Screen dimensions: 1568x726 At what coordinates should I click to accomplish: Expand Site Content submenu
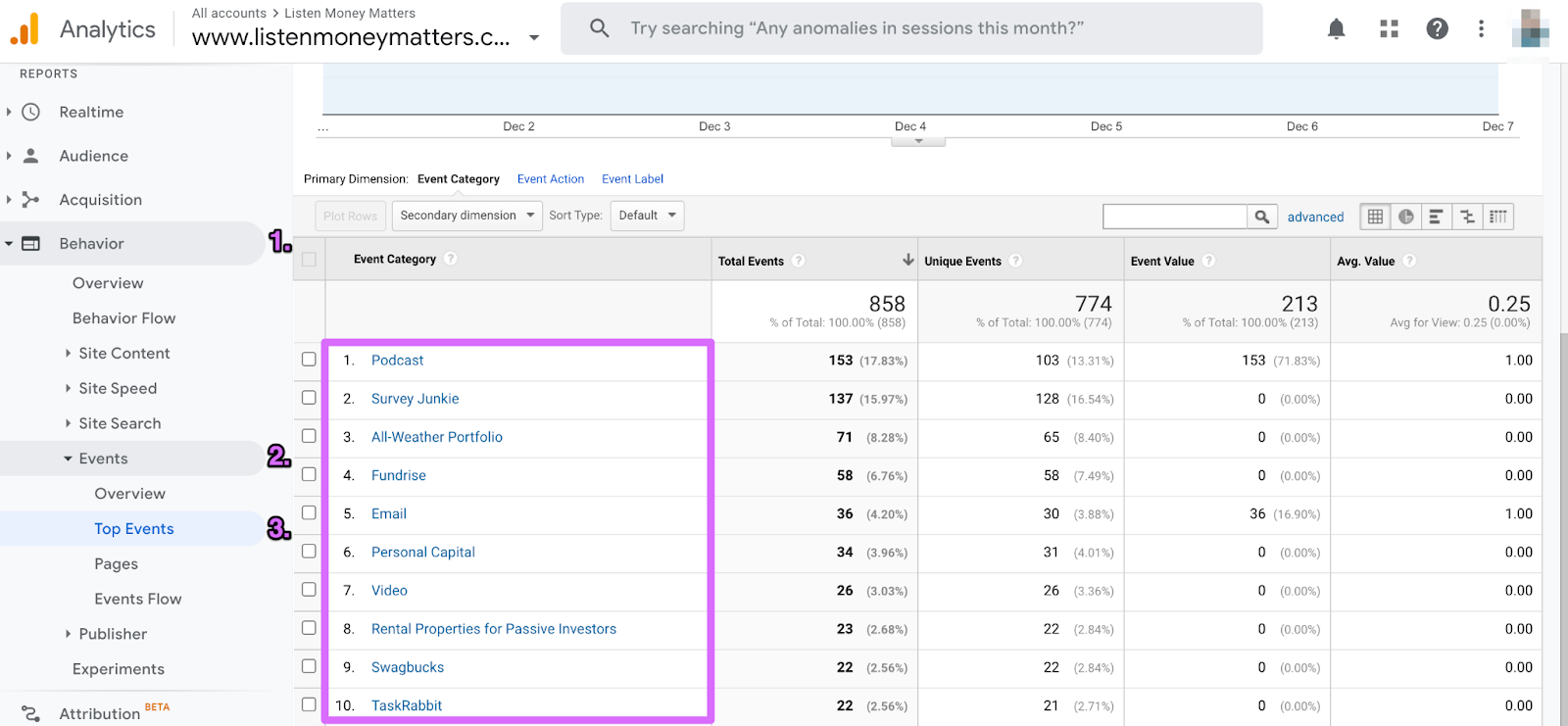(68, 353)
